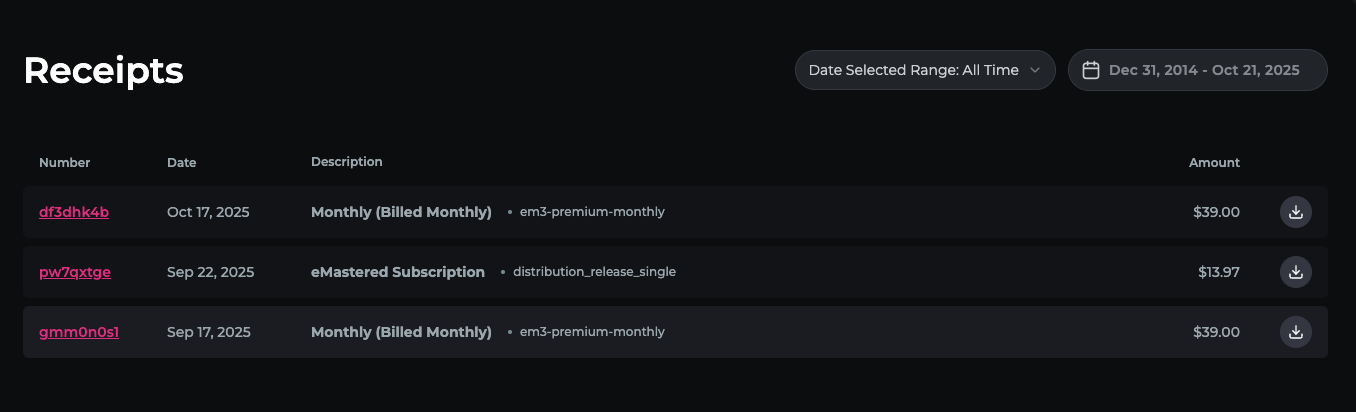1356x412 pixels.
Task: Click the Receipts page heading
Action: [103, 70]
